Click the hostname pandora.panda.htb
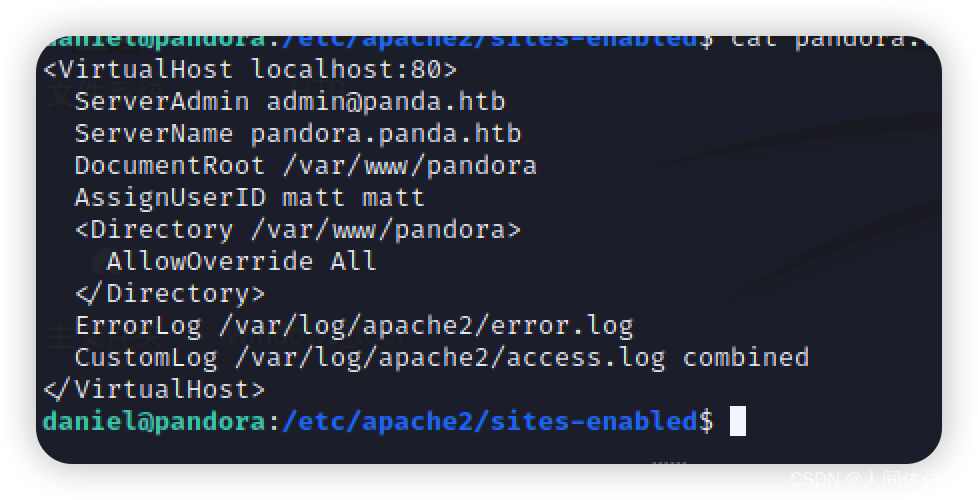This screenshot has width=978, height=500. pyautogui.click(x=386, y=133)
